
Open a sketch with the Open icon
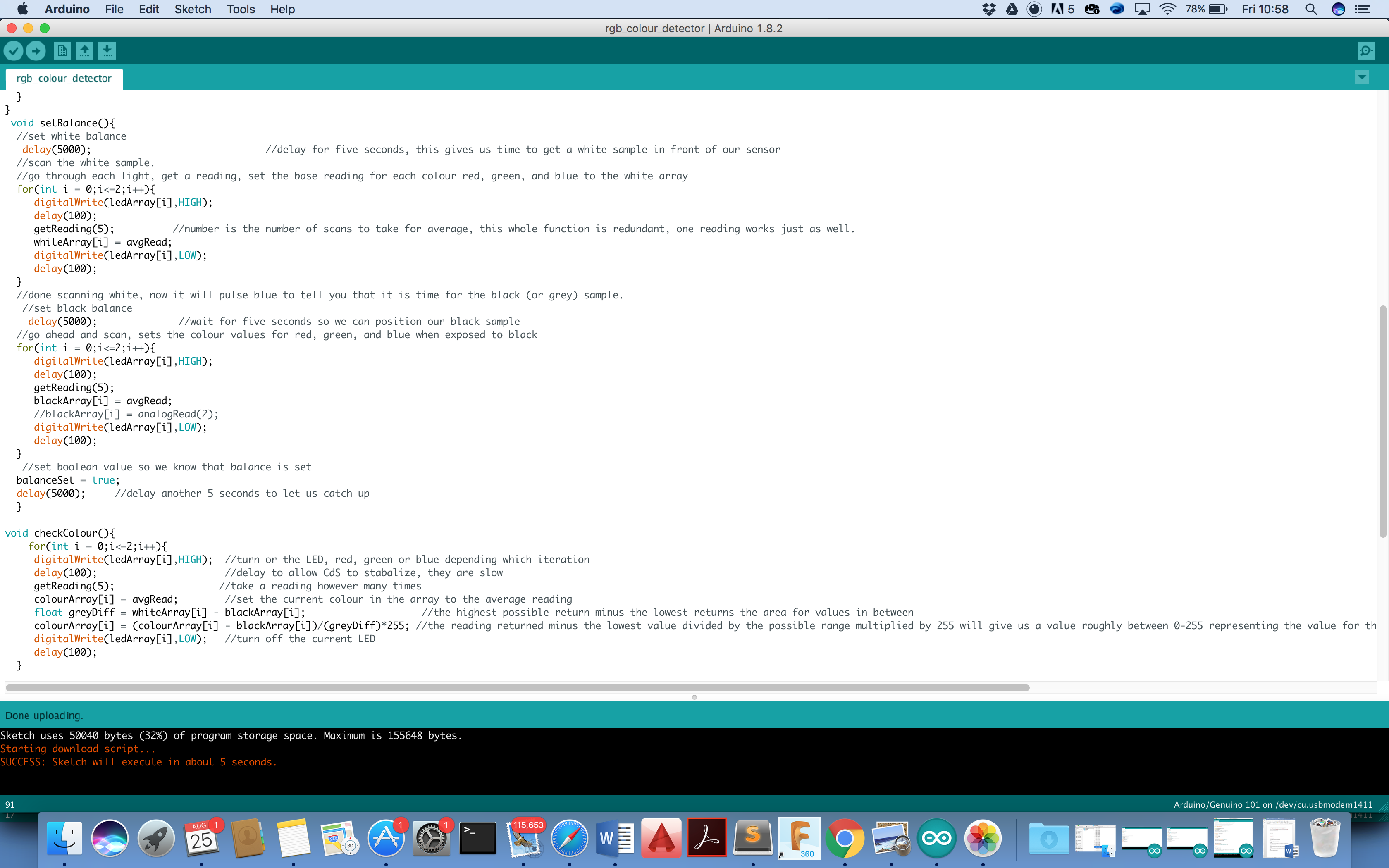[84, 51]
